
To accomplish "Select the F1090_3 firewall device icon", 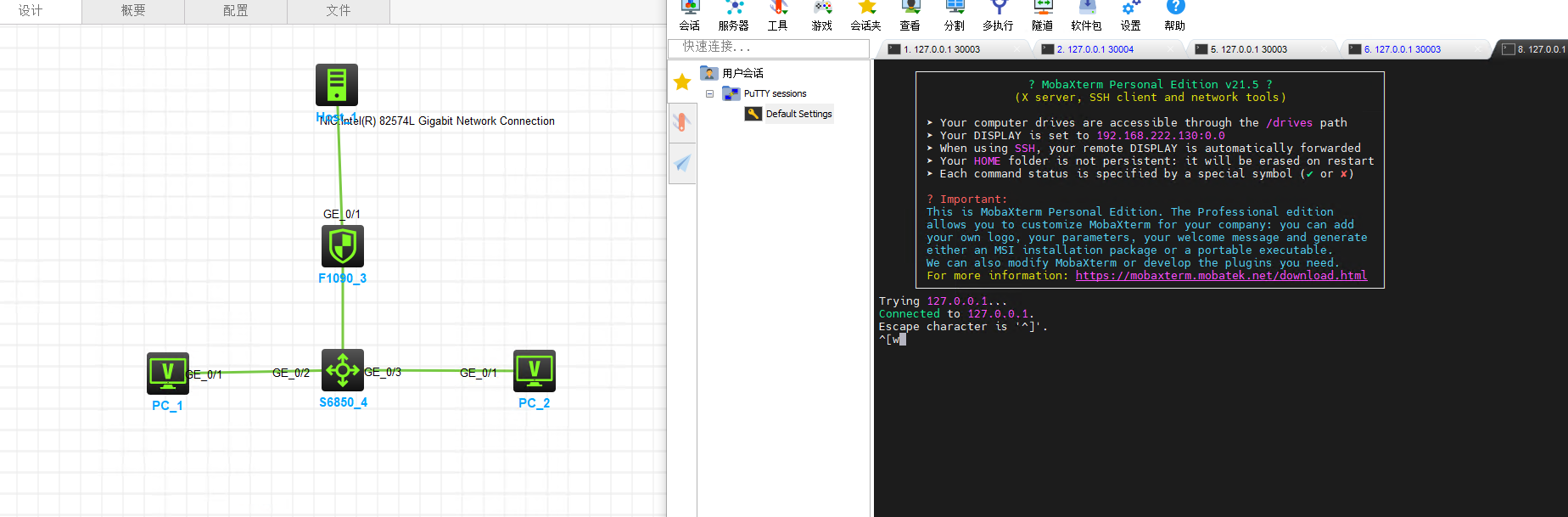I will coord(342,246).
